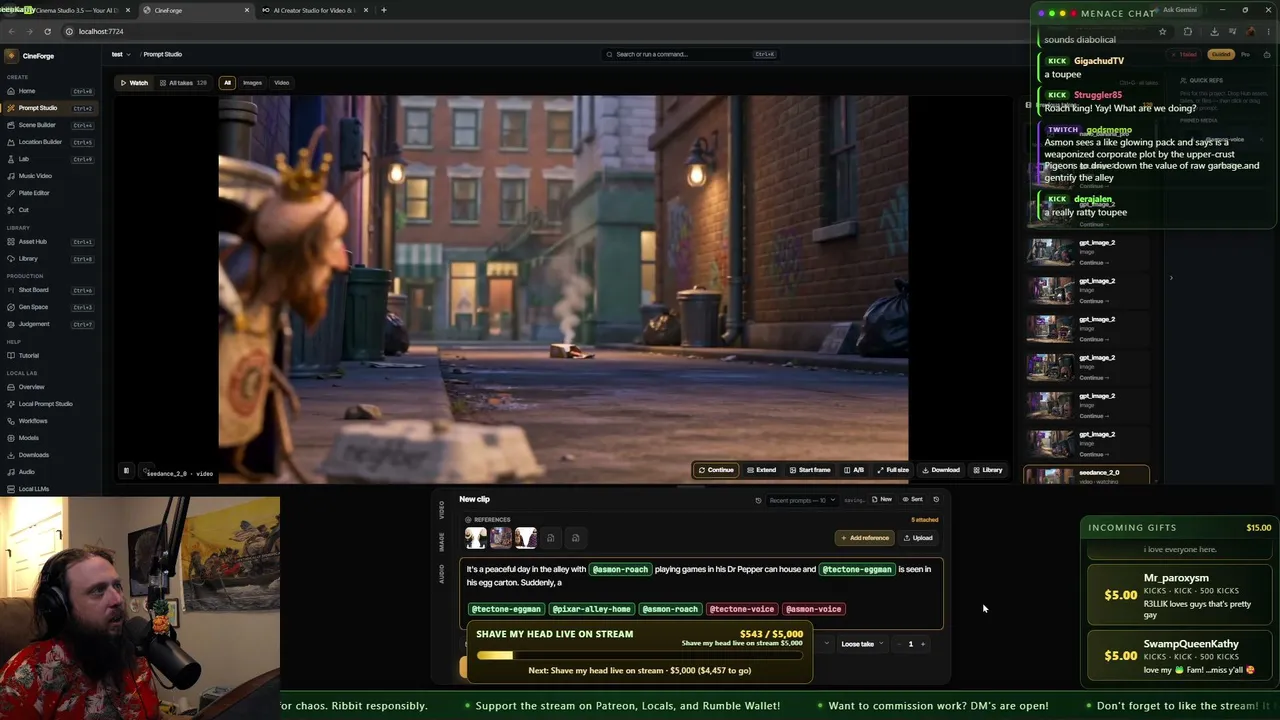
Task: Select the VIDEO vertical tab
Action: coord(442,510)
